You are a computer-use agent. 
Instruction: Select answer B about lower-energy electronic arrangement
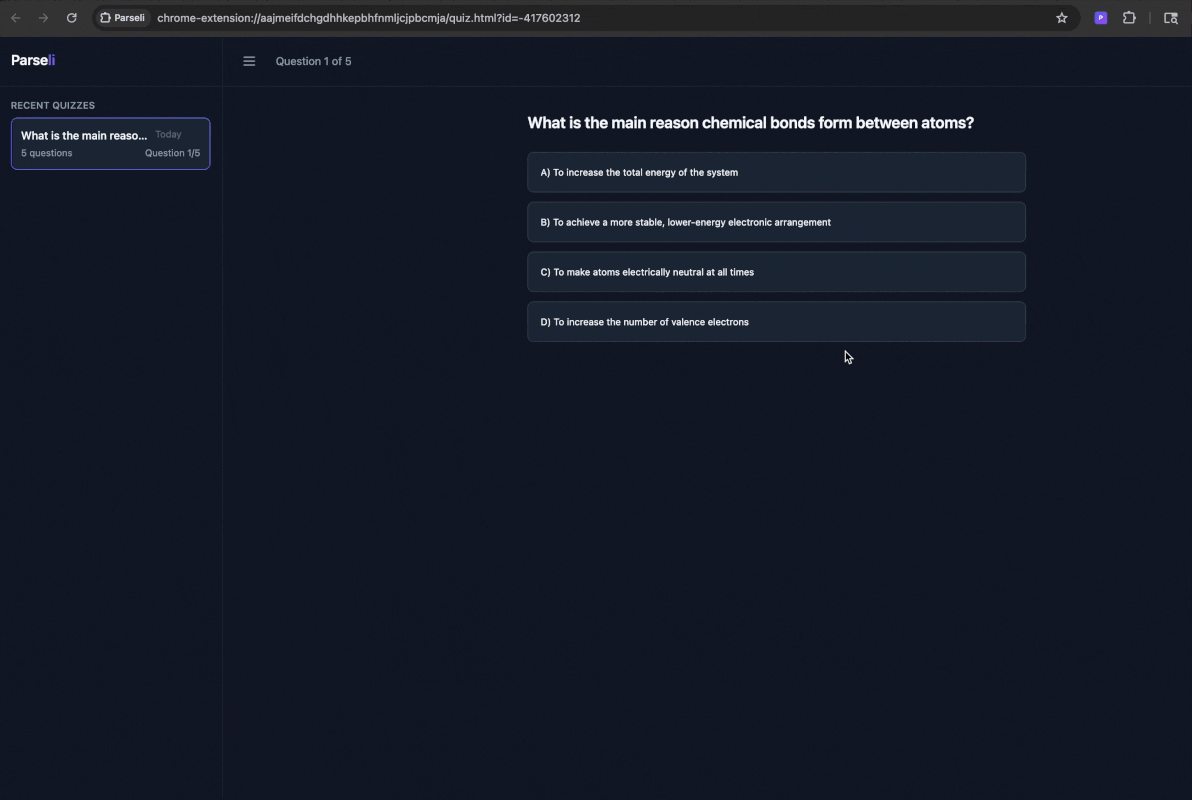point(776,222)
